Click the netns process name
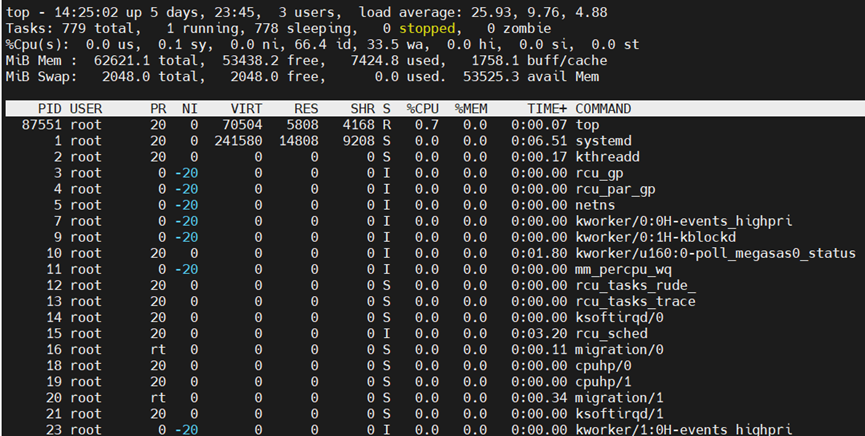The image size is (865, 436). pos(595,205)
